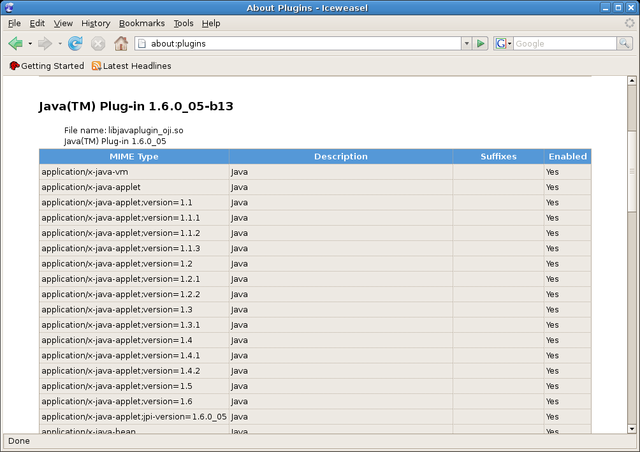Go to the Home page
Screen dimensions: 640x452
tap(121, 43)
